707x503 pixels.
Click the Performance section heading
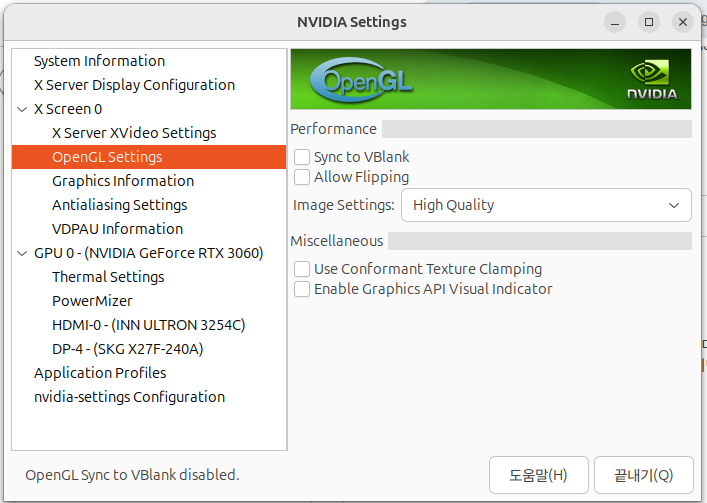tap(333, 129)
